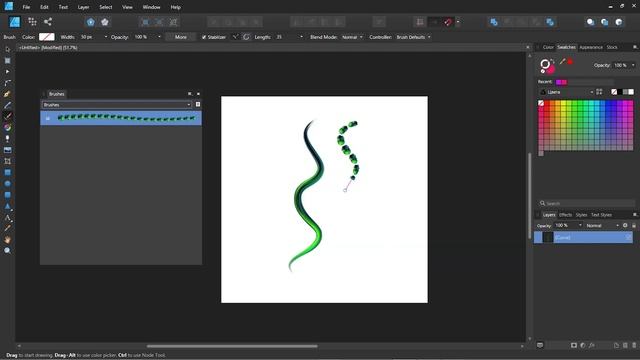Select window stabilizer mode
The width and height of the screenshot is (640, 360).
pyautogui.click(x=246, y=37)
